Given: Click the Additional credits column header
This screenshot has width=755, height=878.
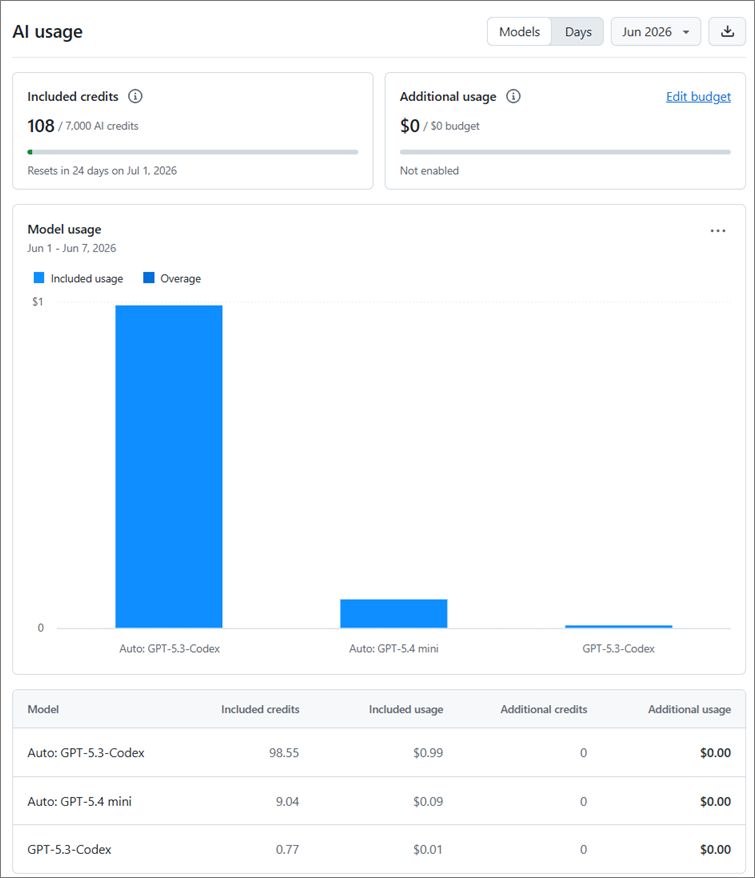Looking at the screenshot, I should (543, 709).
